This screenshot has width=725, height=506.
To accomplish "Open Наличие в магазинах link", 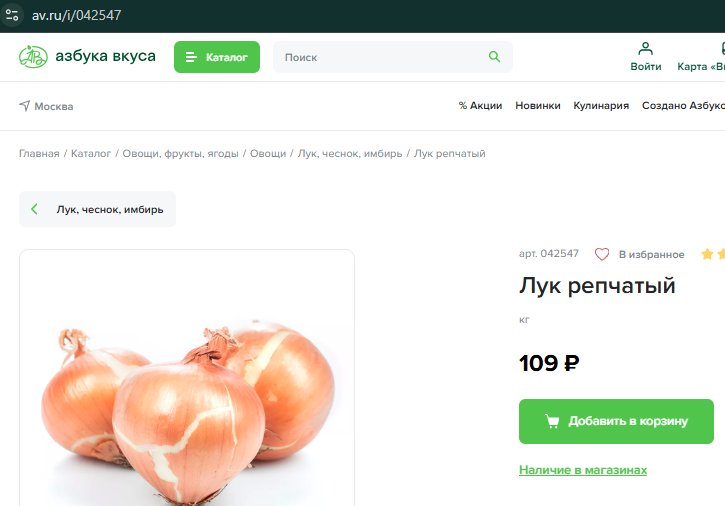I will (x=583, y=470).
